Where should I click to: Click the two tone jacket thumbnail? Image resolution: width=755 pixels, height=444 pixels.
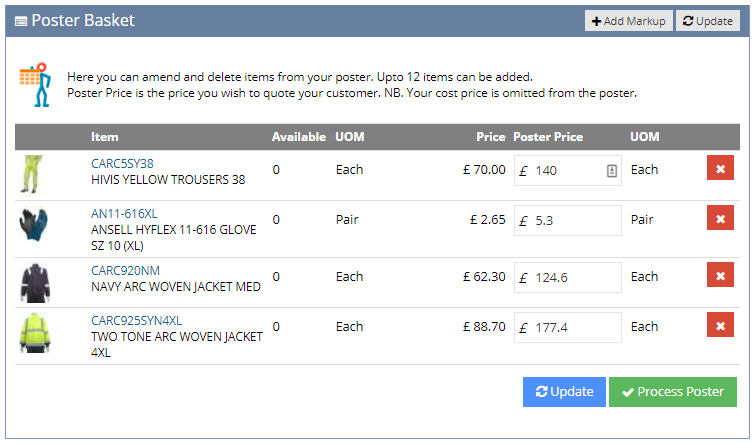[35, 333]
